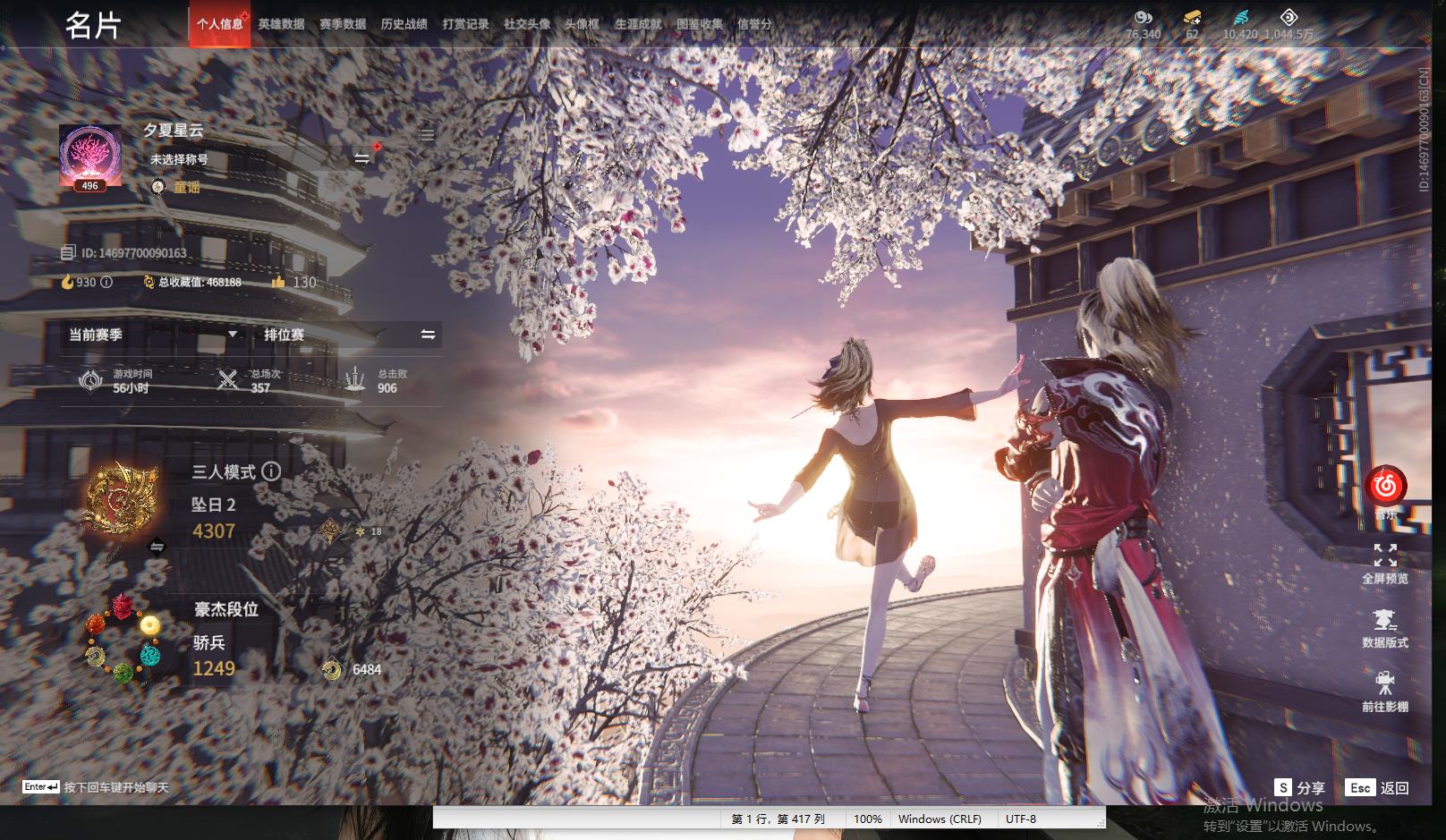Open the 生涯成就 tab
The width and height of the screenshot is (1446, 840).
(x=638, y=24)
